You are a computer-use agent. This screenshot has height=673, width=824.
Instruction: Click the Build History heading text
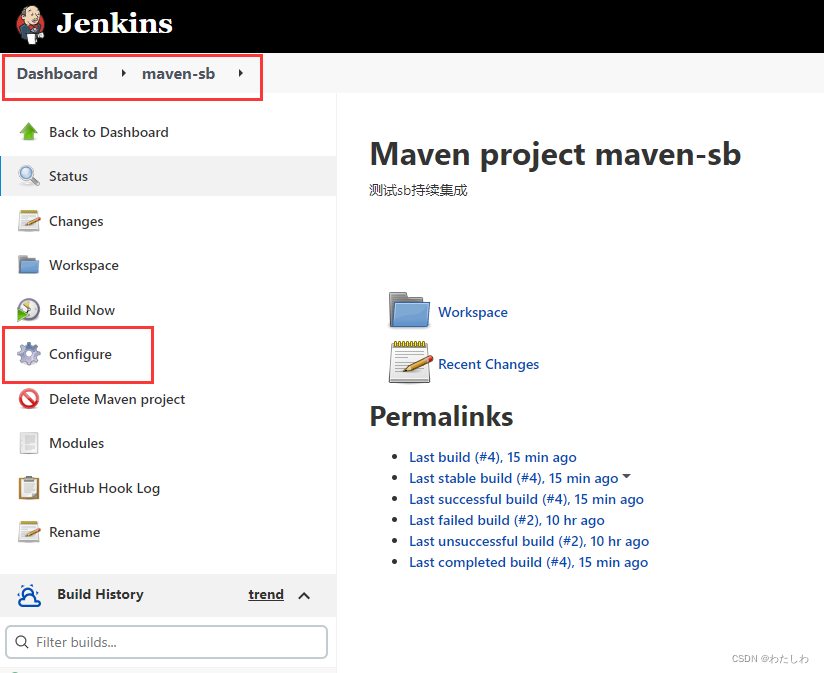coord(100,594)
